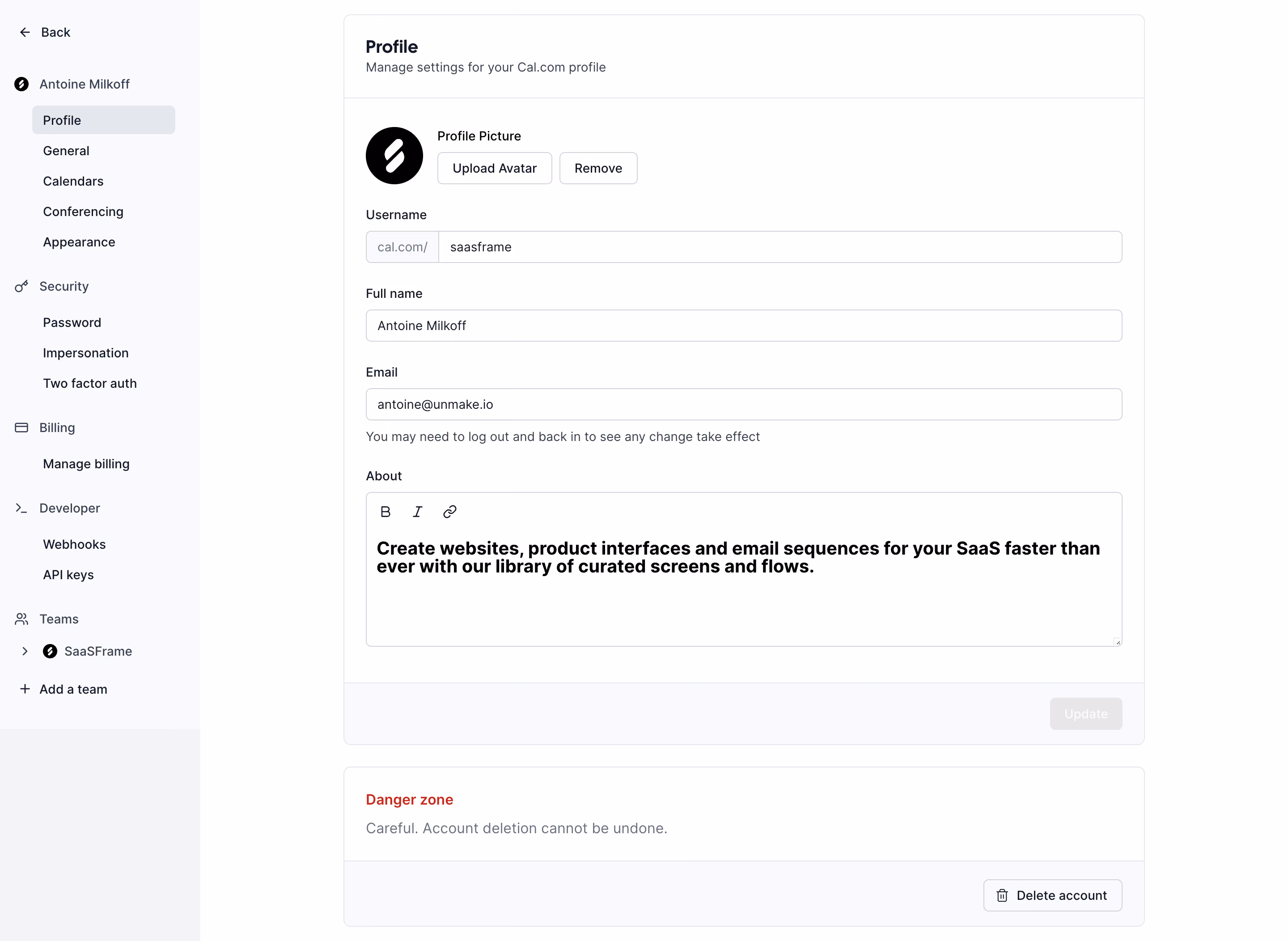This screenshot has width=1288, height=941.
Task: Focus the Full name input field
Action: pos(744,326)
